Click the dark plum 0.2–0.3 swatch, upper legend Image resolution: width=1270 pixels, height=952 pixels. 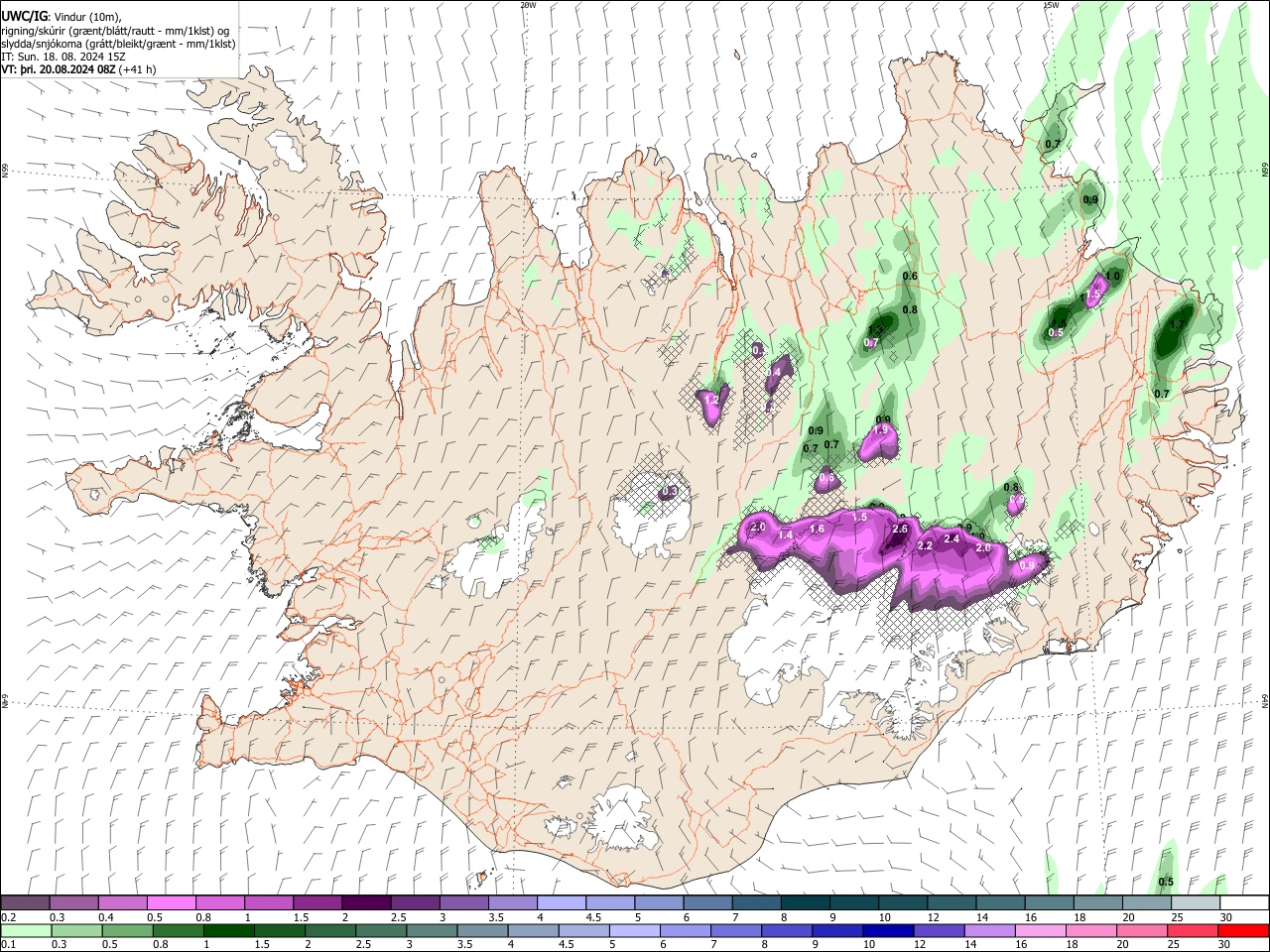(26, 902)
